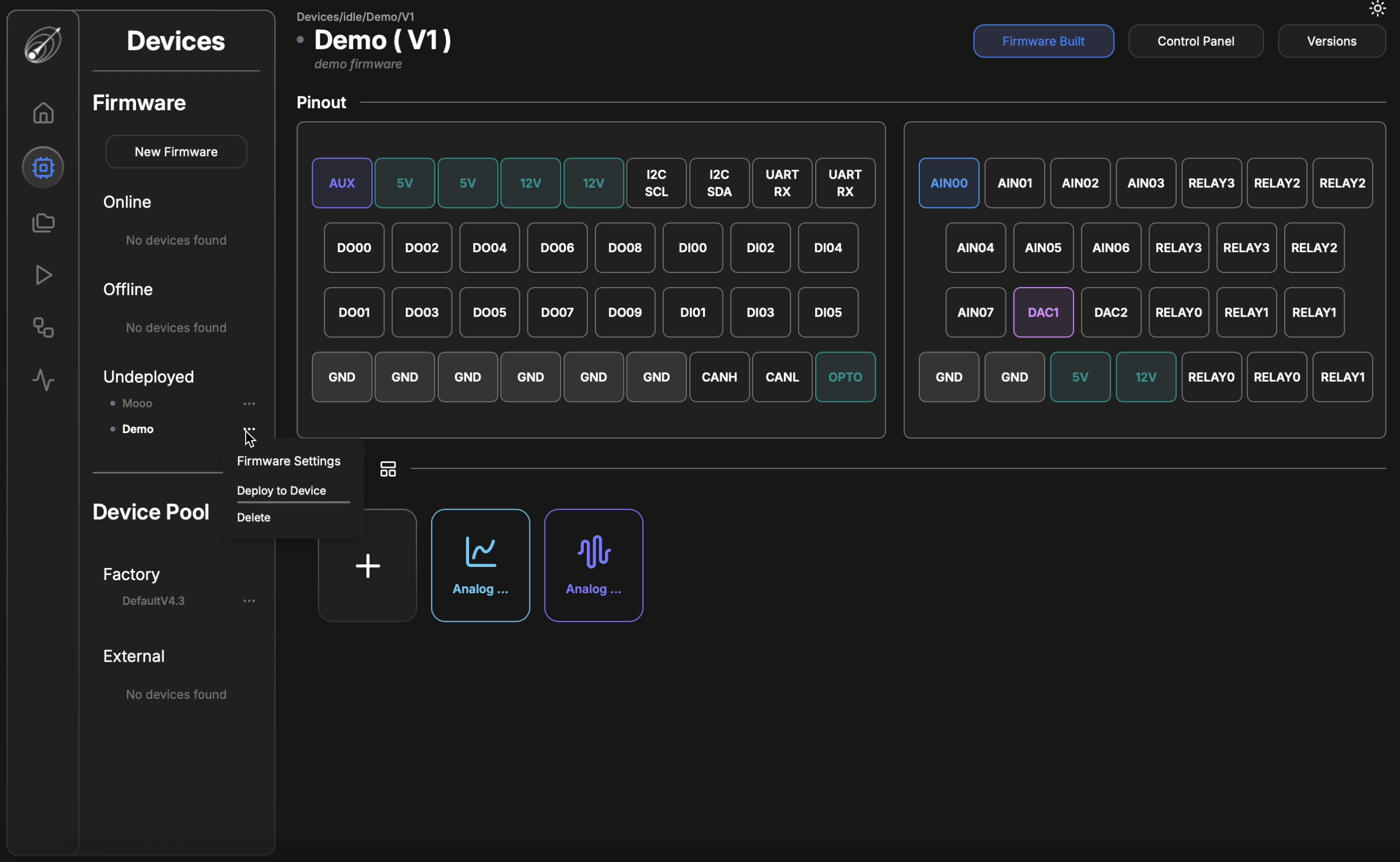
Task: Open options menu for DefaultV4.3
Action: click(x=249, y=601)
